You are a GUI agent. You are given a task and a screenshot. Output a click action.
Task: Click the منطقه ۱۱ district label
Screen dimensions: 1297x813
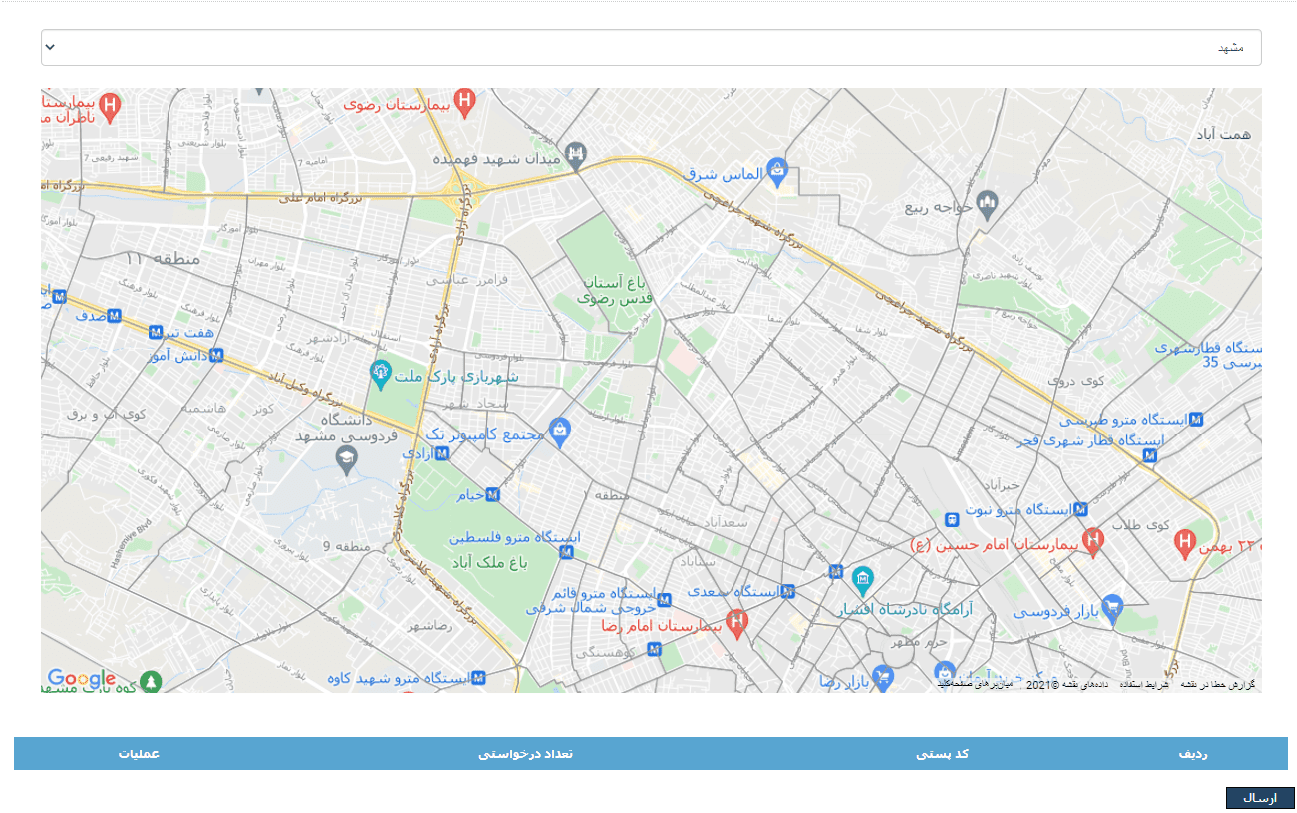coord(162,258)
